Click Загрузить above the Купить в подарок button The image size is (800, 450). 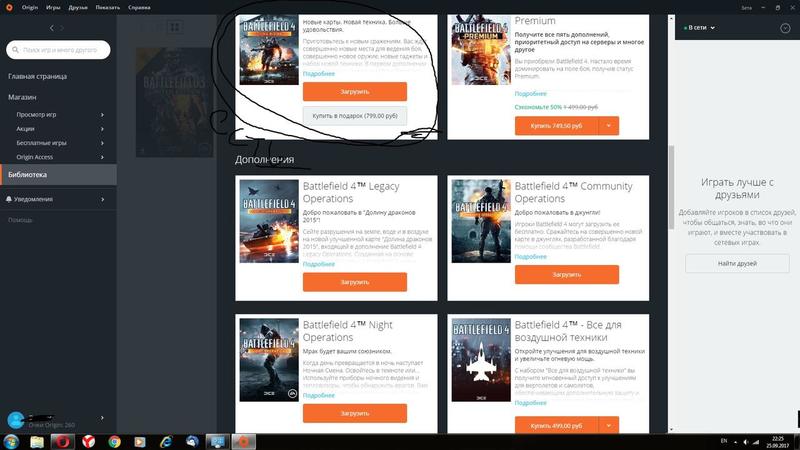coord(355,92)
